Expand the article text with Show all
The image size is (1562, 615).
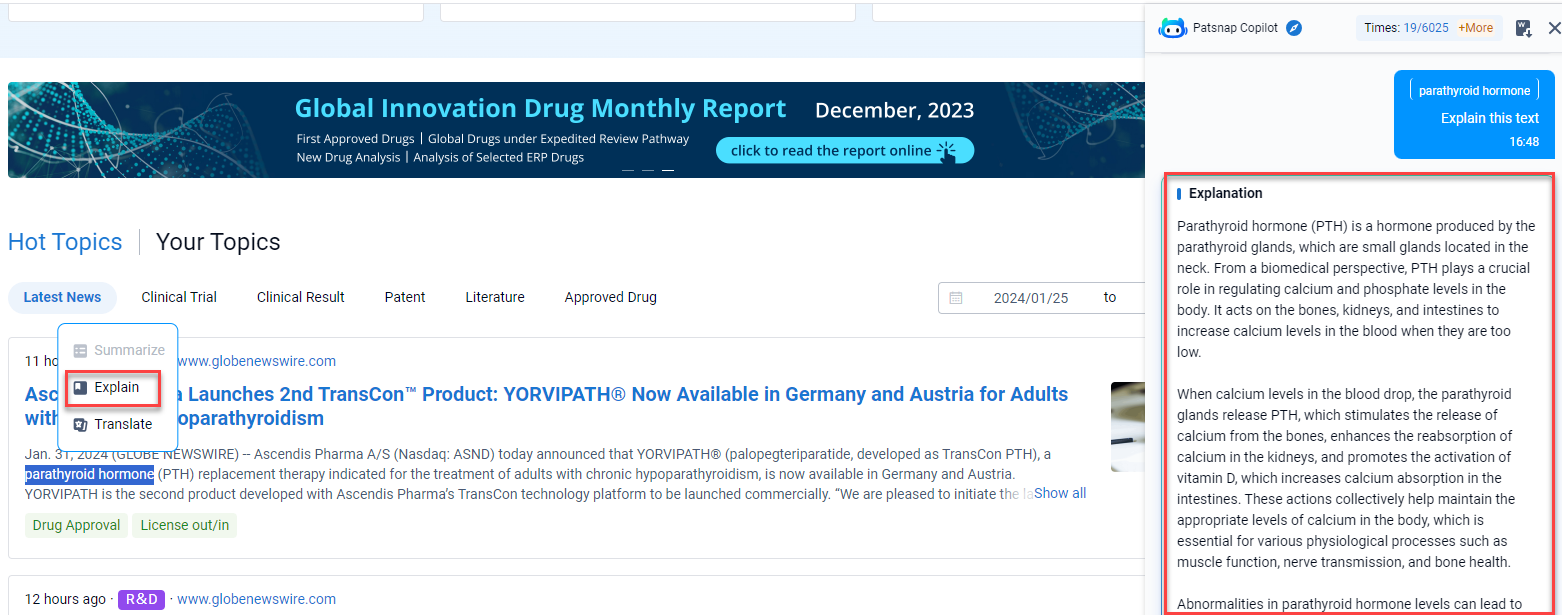(1059, 493)
